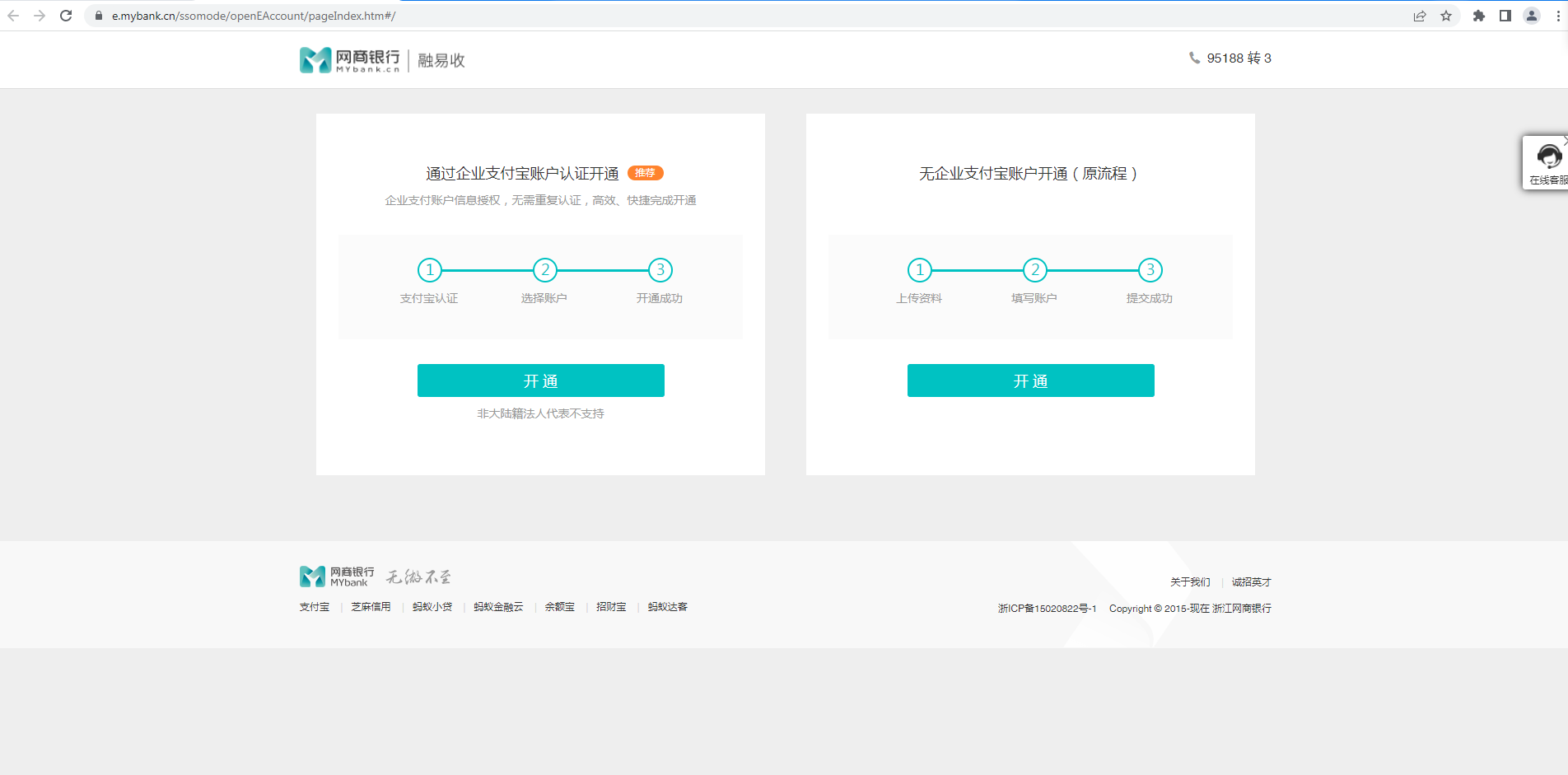Open the 关于我们 link

(1190, 582)
